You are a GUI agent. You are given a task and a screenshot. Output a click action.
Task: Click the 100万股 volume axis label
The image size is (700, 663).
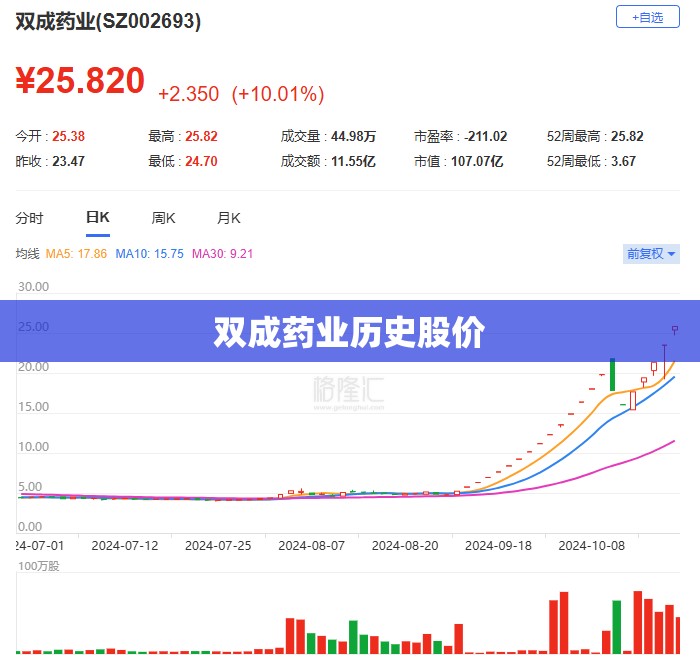38,566
